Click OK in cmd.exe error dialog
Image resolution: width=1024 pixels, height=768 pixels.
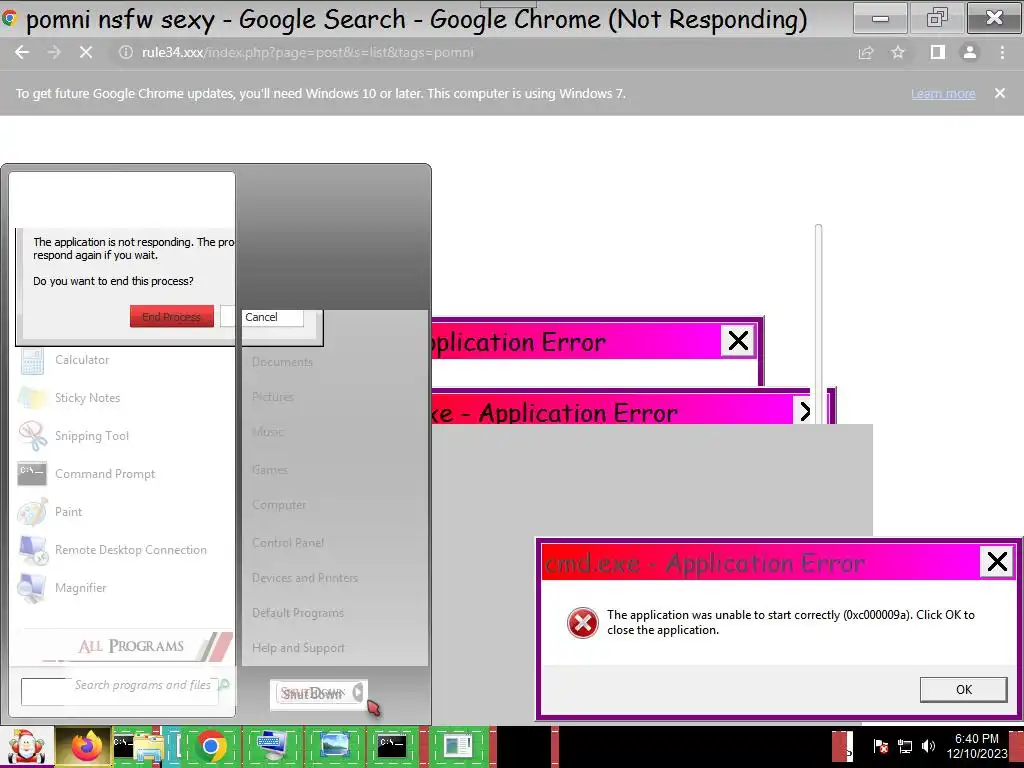963,690
